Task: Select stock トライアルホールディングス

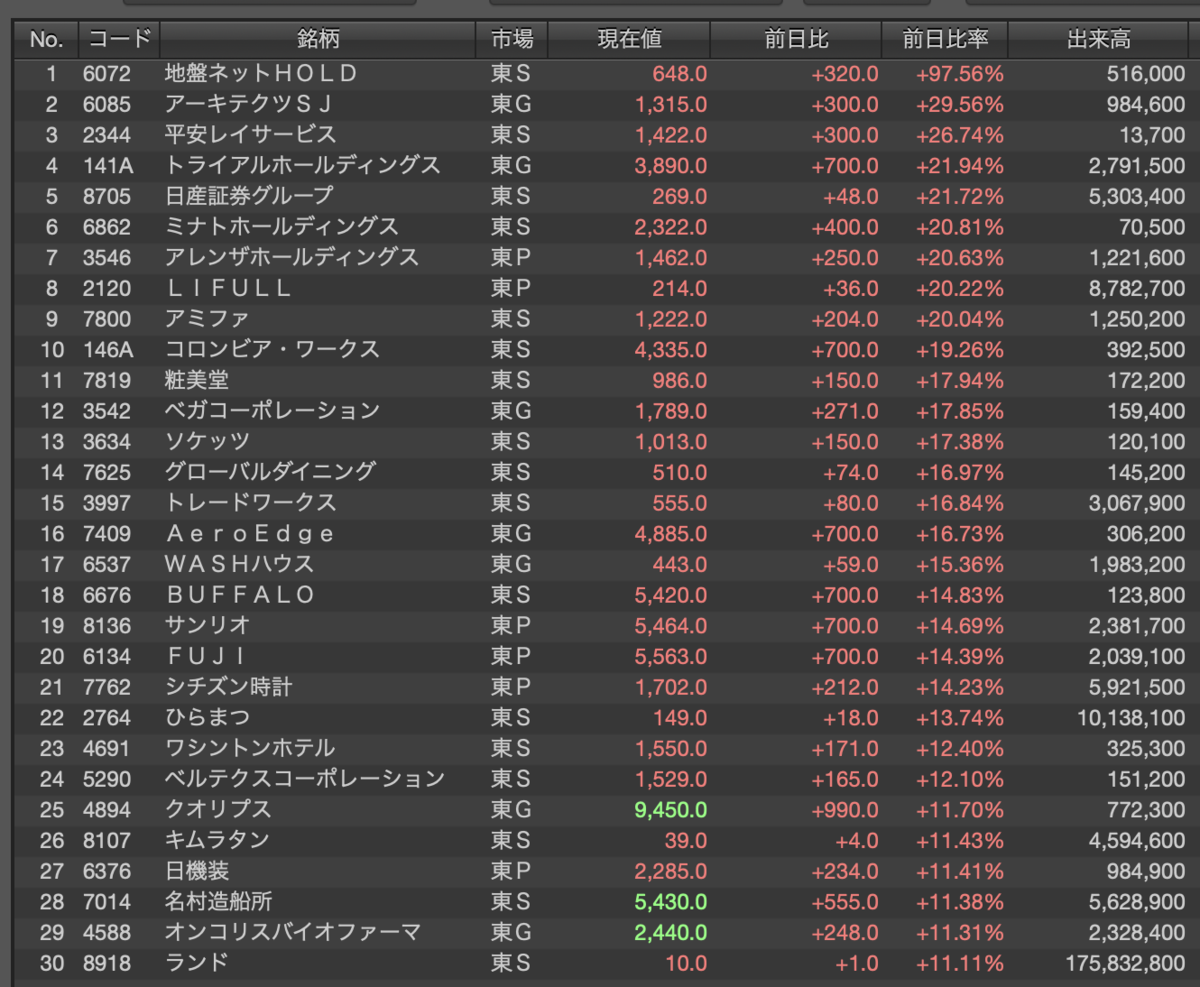Action: coord(302,166)
